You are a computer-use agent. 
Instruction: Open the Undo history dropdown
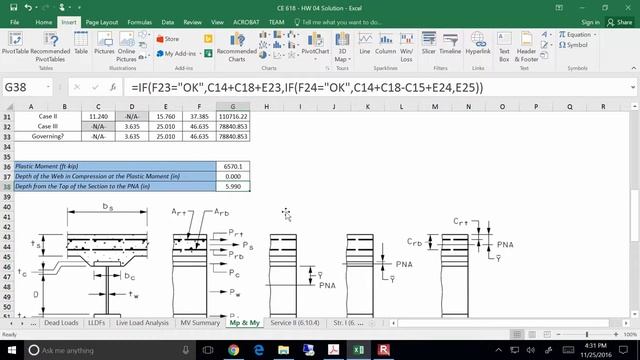[x=36, y=7]
